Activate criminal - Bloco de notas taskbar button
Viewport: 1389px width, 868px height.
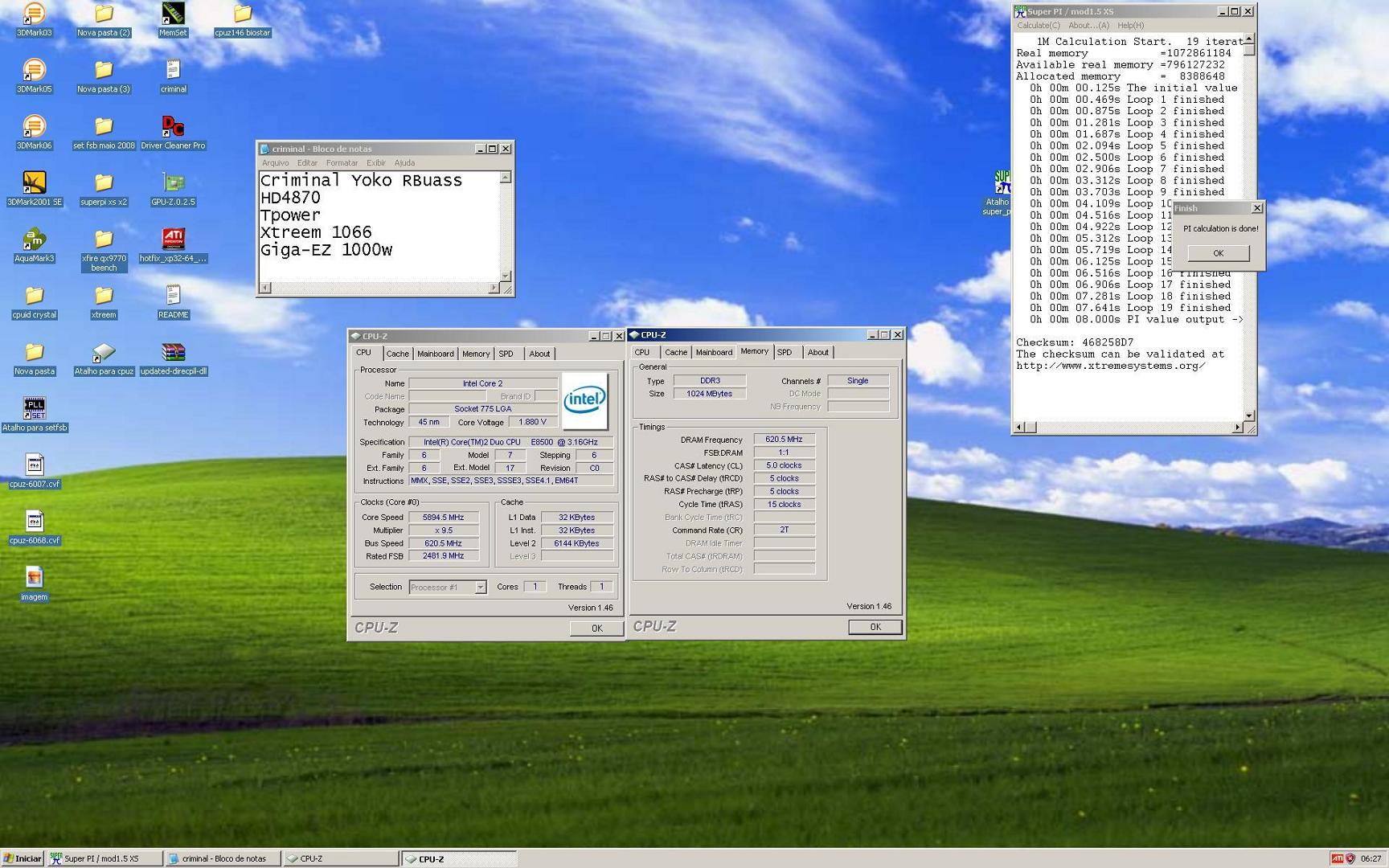pos(223,858)
